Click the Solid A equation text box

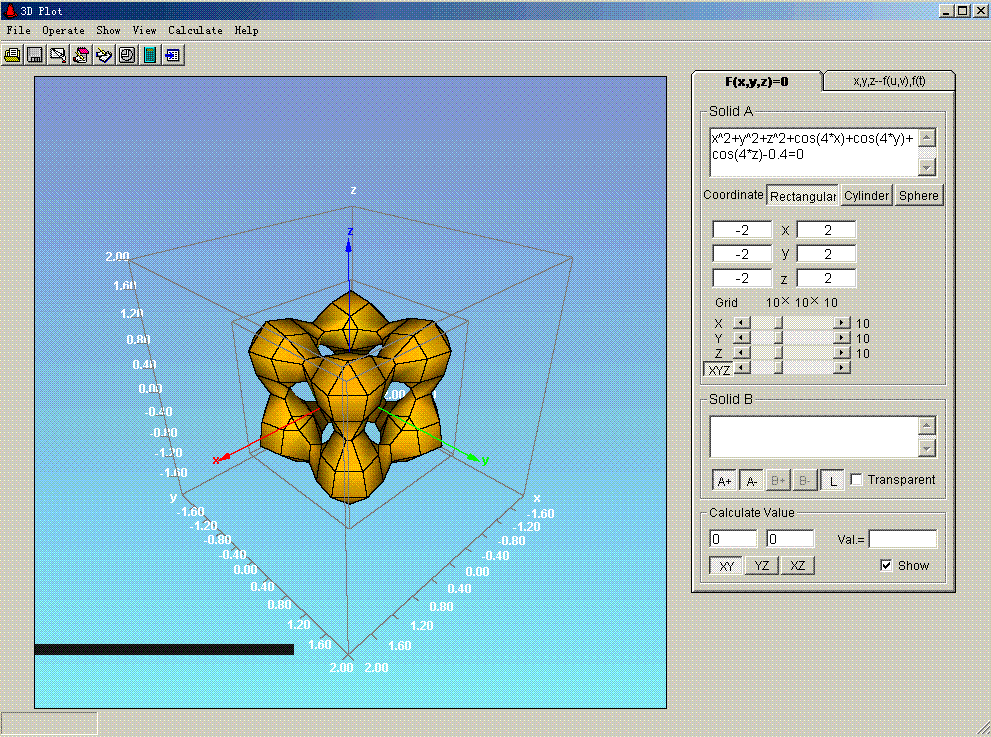[x=814, y=153]
